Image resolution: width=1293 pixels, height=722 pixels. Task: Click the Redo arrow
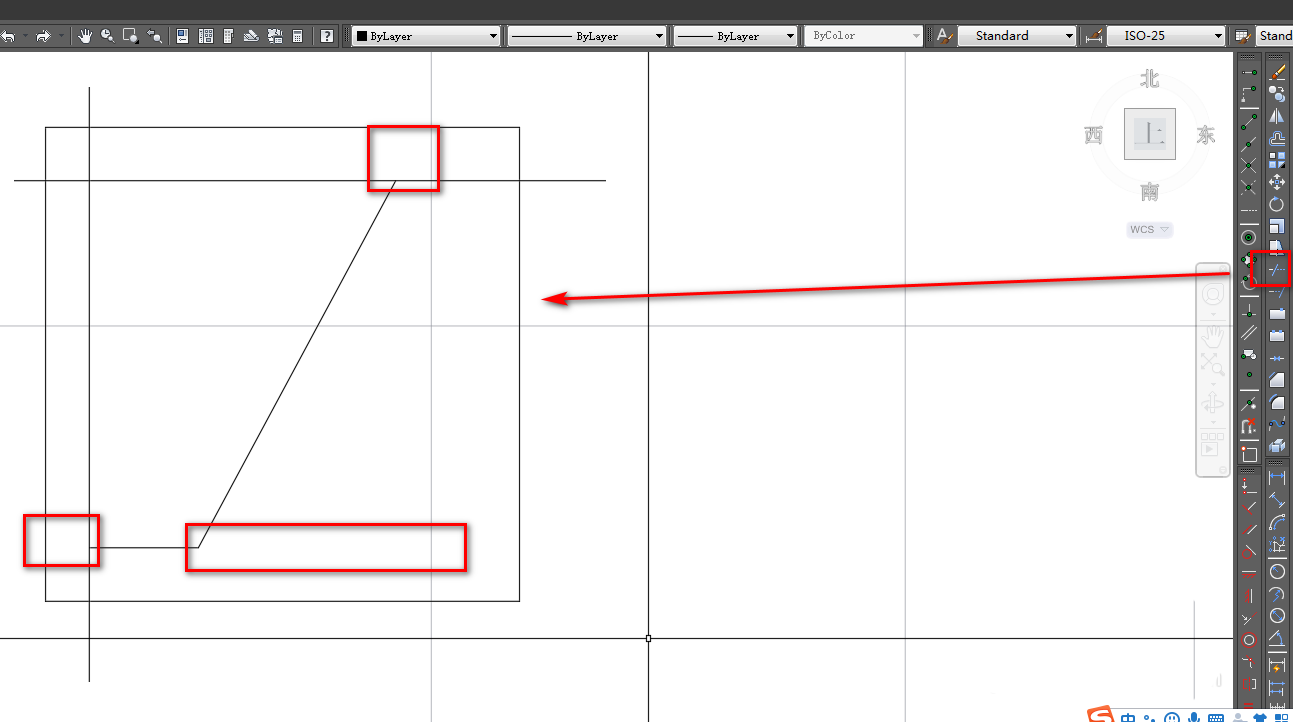point(43,36)
